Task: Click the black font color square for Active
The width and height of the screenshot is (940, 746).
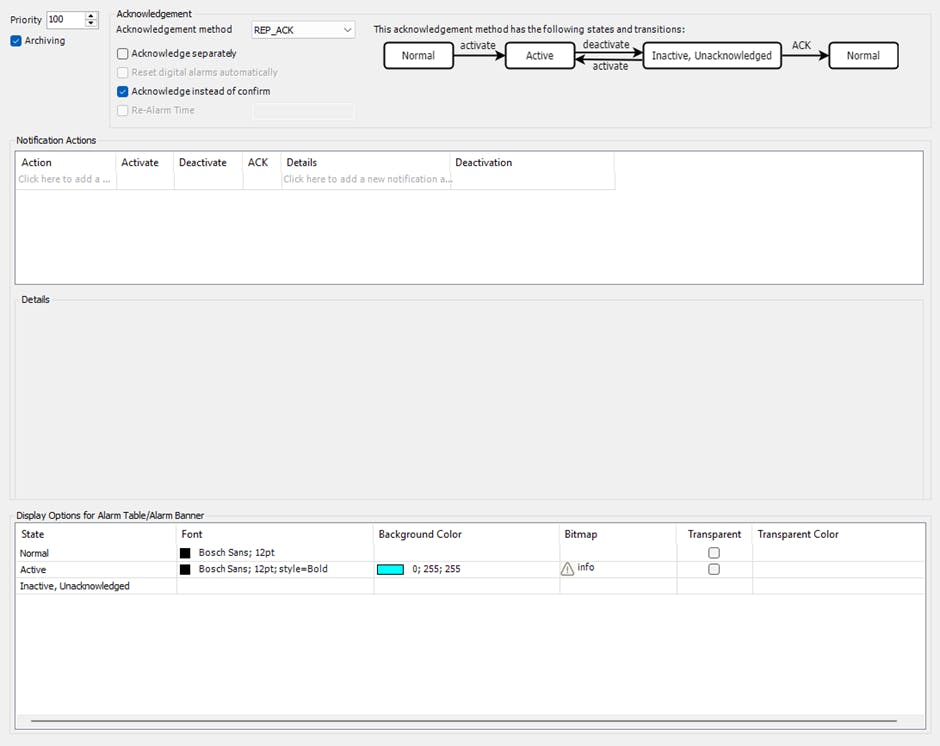Action: pos(185,569)
